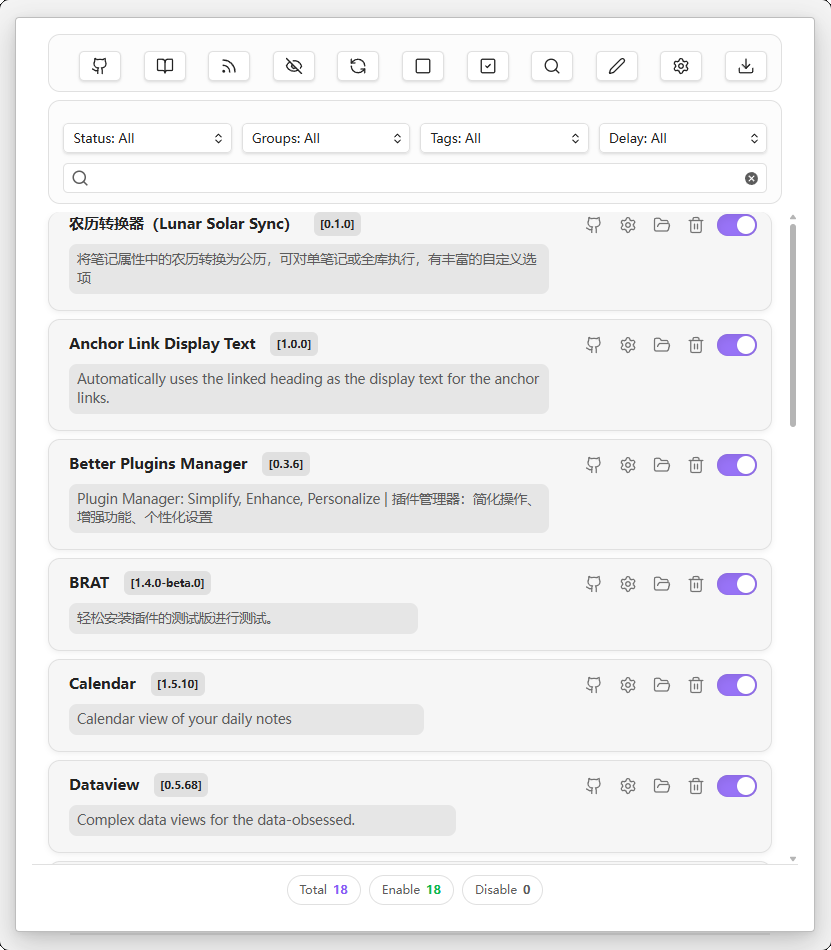Click the scrollbar down arrow

tap(793, 859)
